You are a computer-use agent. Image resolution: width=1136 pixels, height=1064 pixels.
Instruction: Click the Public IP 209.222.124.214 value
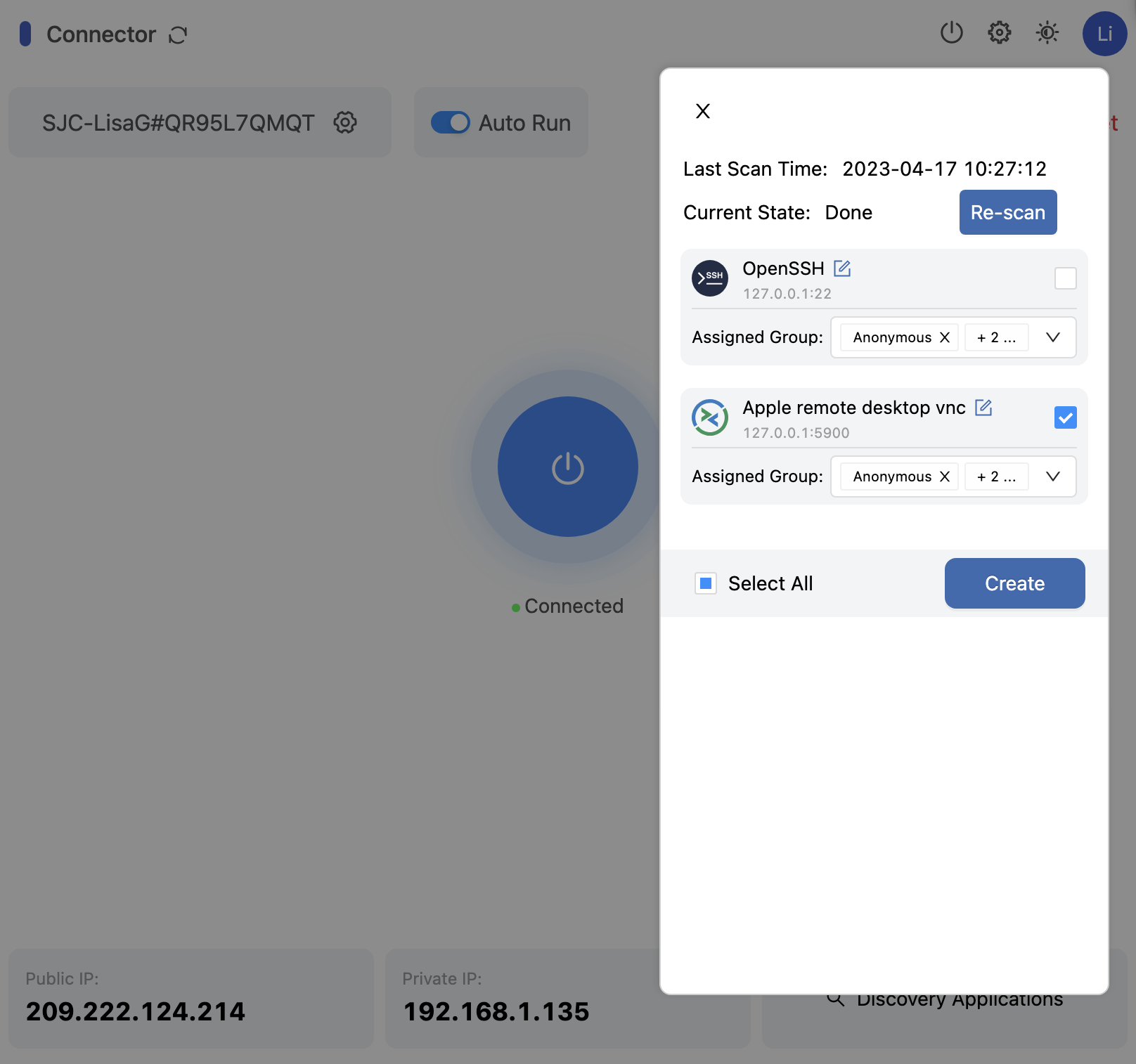tap(136, 1011)
